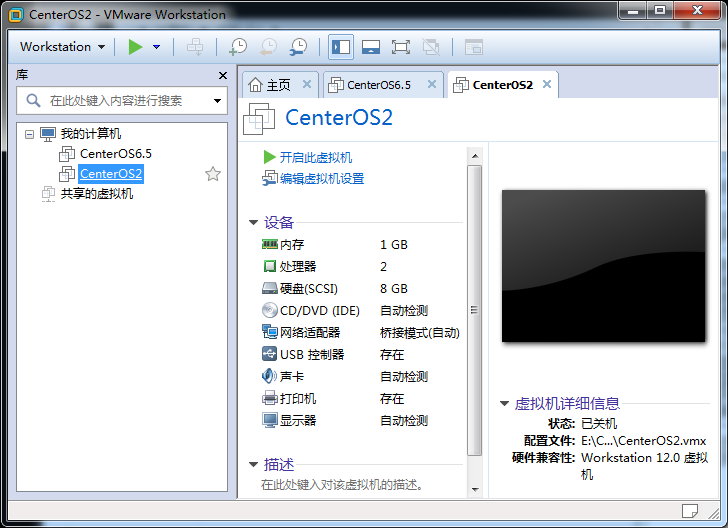Image resolution: width=728 pixels, height=528 pixels.
Task: Click the Unity mode toolbar icon
Action: (x=431, y=47)
